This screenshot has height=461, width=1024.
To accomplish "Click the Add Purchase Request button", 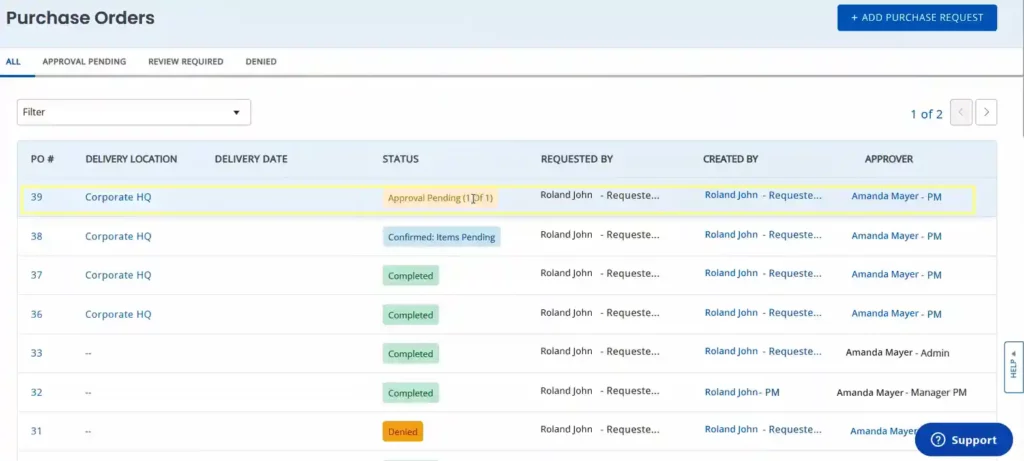I will pyautogui.click(x=917, y=17).
